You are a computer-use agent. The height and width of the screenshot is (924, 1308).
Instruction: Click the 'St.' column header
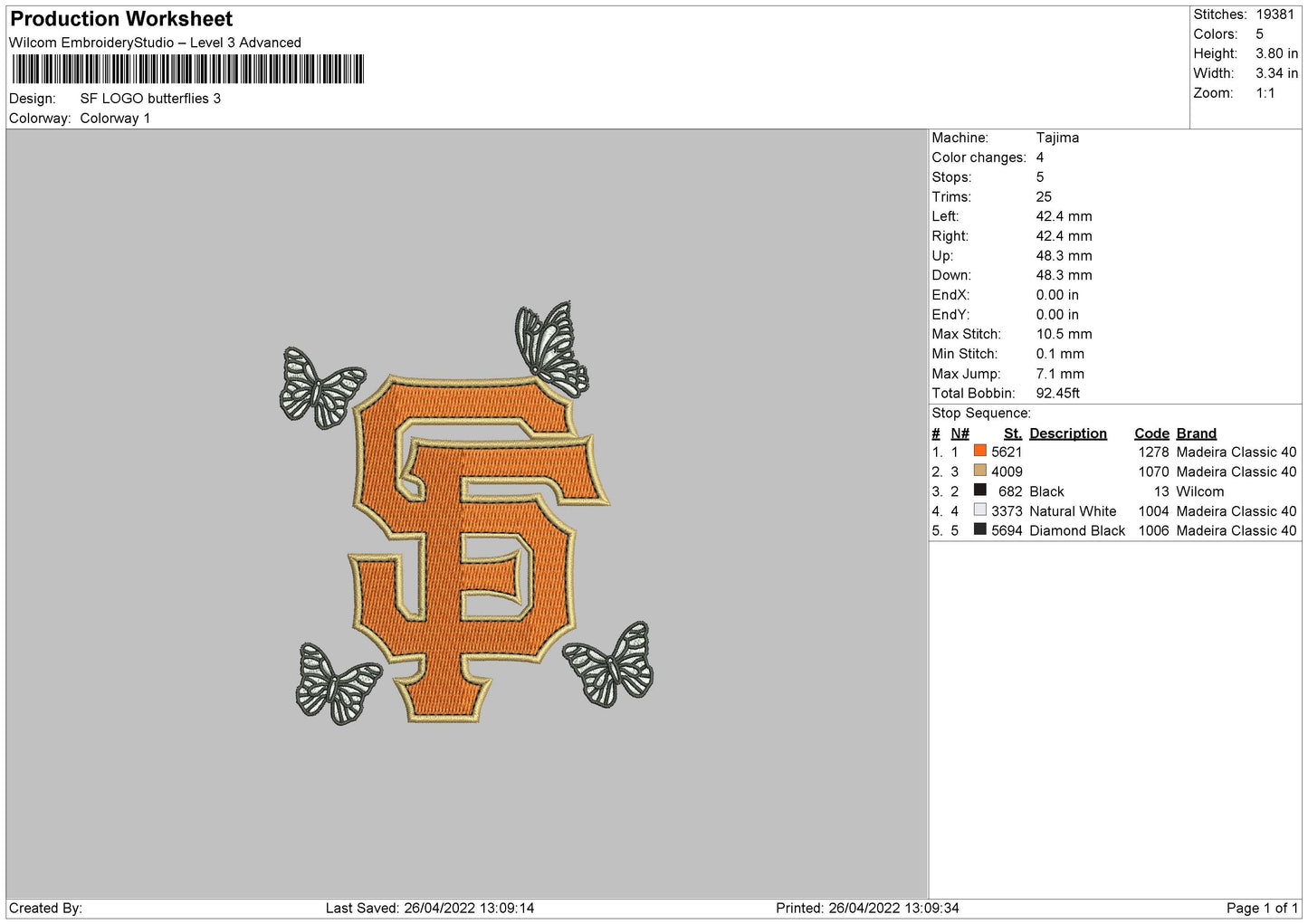(1013, 433)
